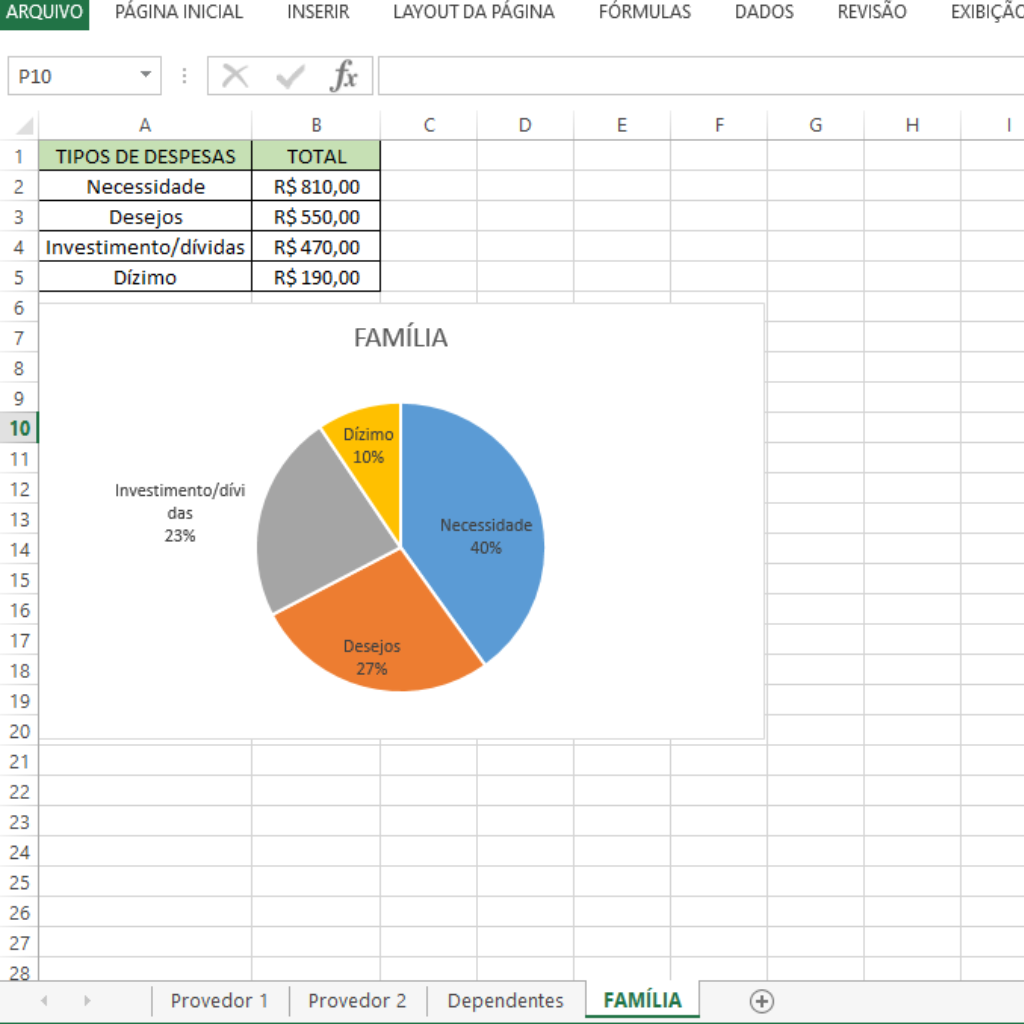Click the Insert Function fx icon

[344, 76]
